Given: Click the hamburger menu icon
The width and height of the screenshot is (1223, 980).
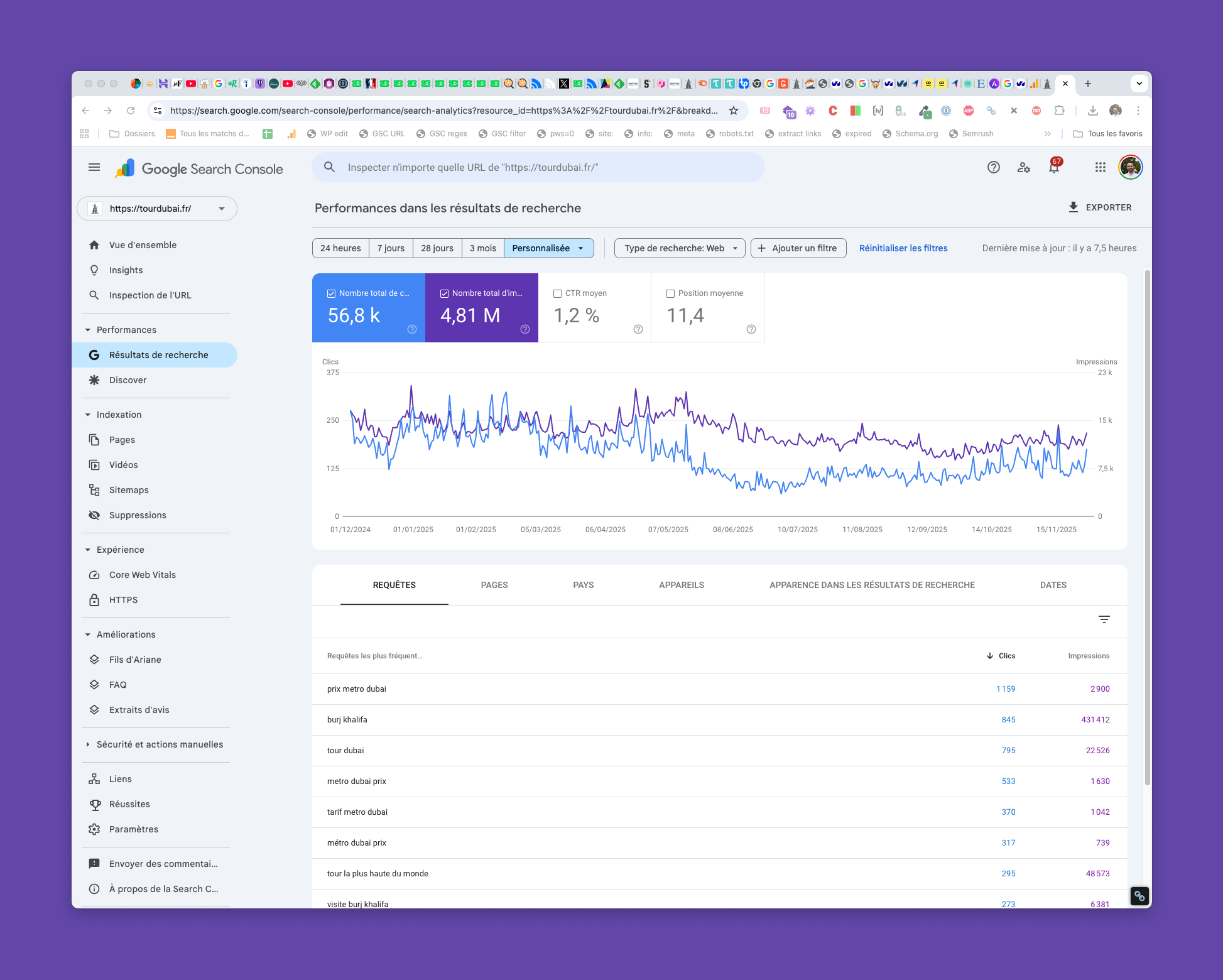Looking at the screenshot, I should (94, 167).
